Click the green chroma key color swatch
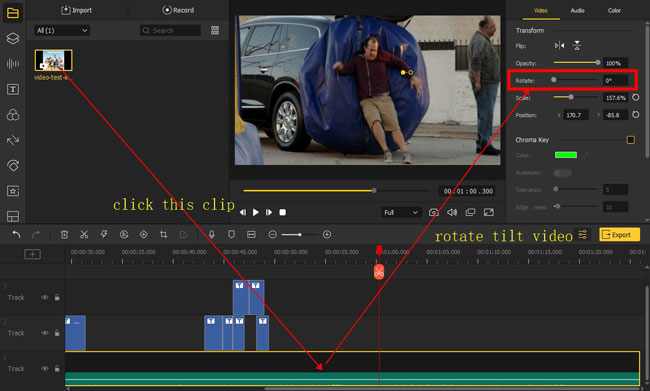The height and width of the screenshot is (391, 650). 566,155
